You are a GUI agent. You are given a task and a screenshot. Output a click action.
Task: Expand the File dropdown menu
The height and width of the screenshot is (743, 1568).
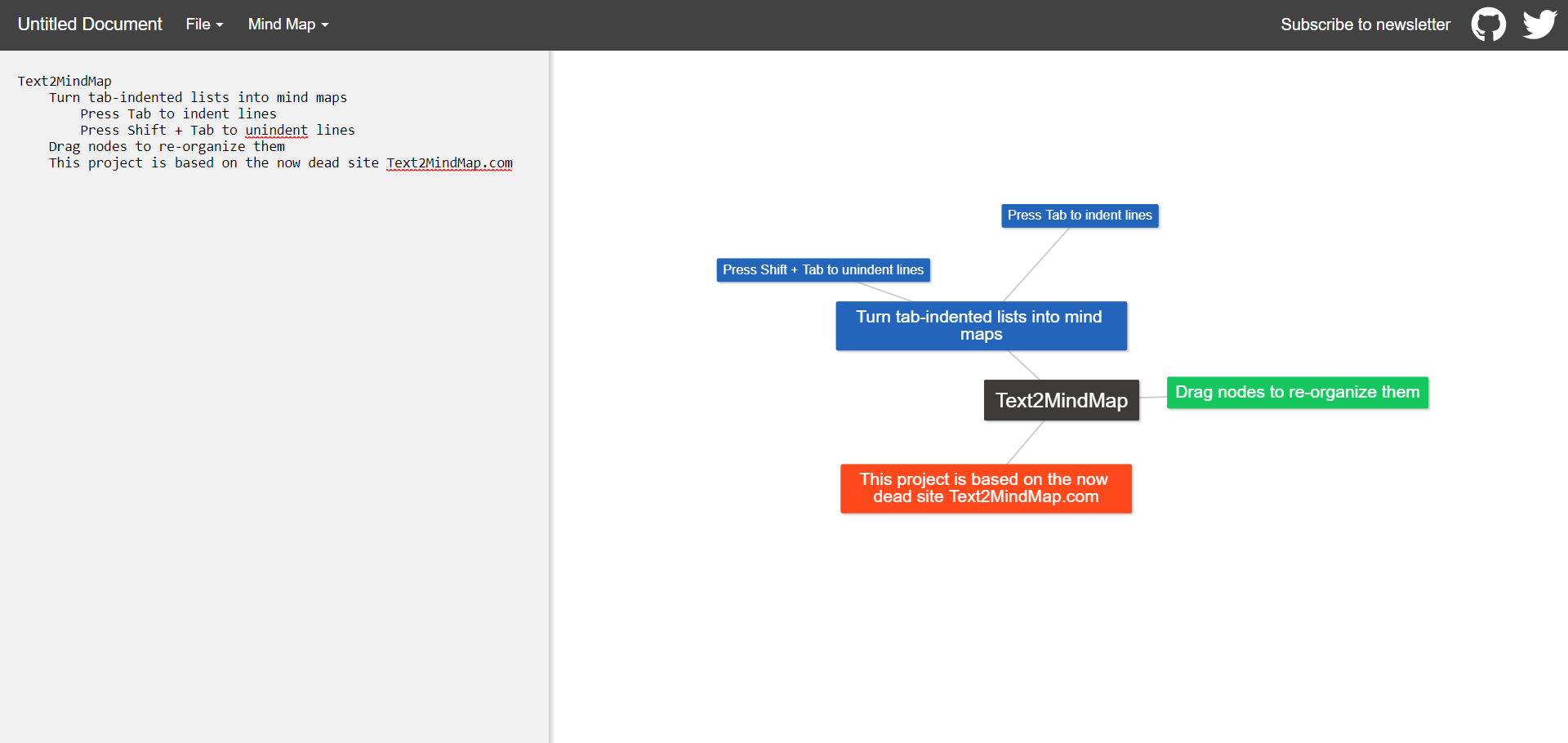point(203,24)
